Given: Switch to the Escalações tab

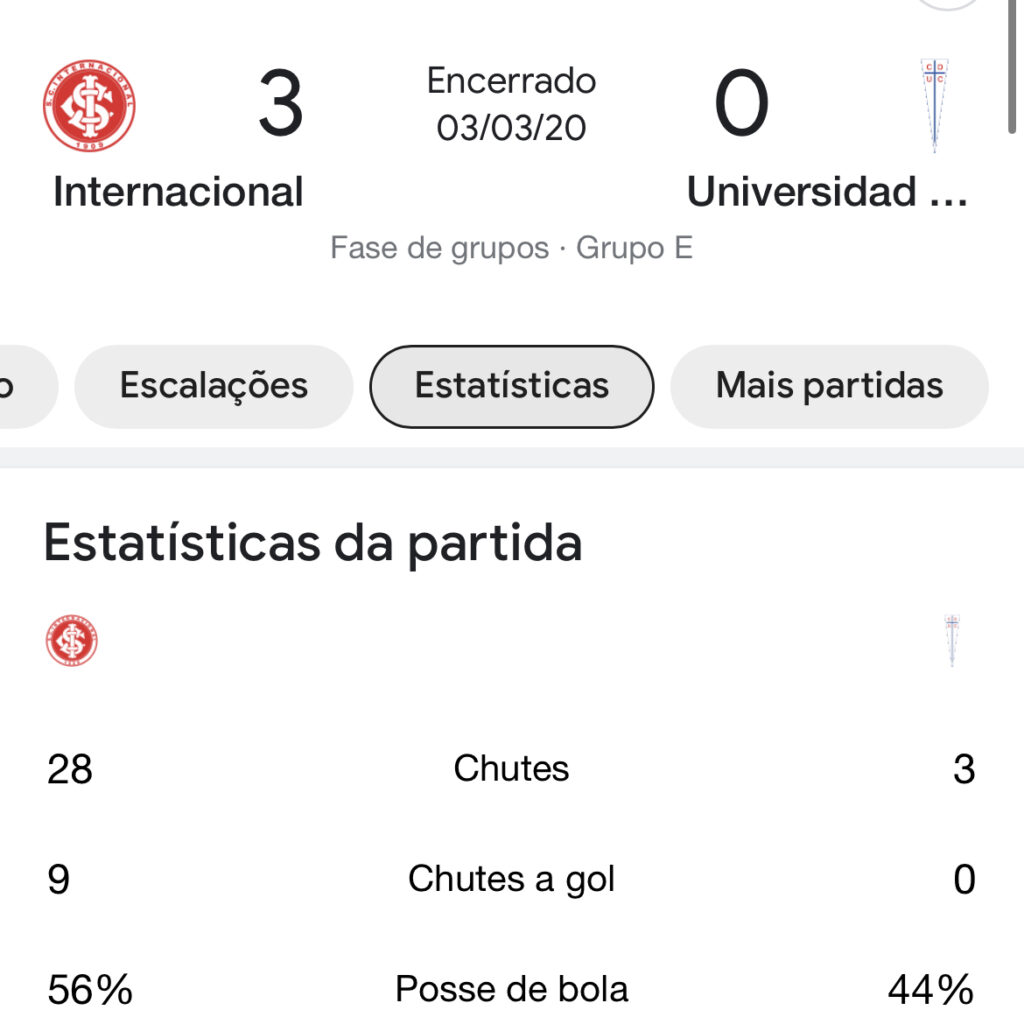Looking at the screenshot, I should pyautogui.click(x=214, y=386).
